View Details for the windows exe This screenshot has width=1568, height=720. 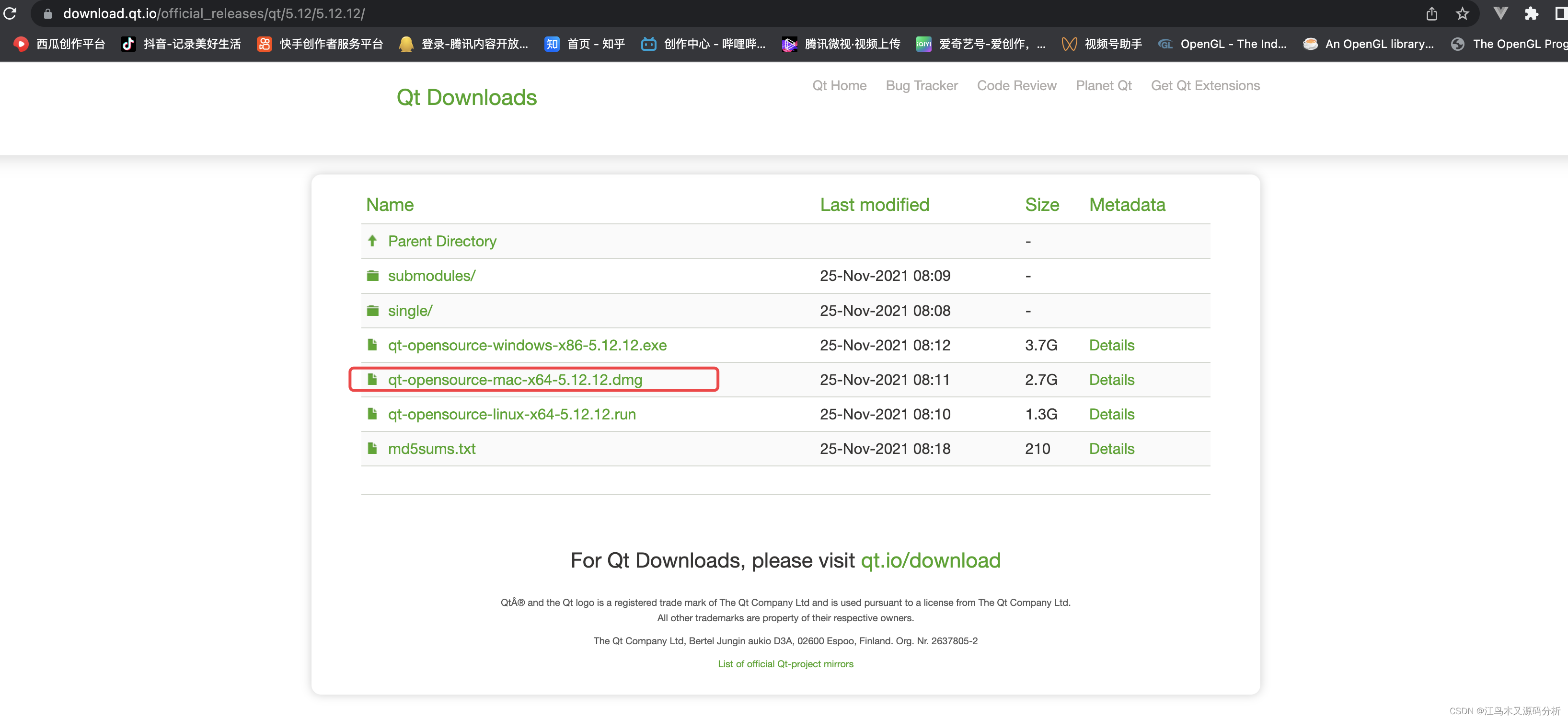pos(1111,345)
